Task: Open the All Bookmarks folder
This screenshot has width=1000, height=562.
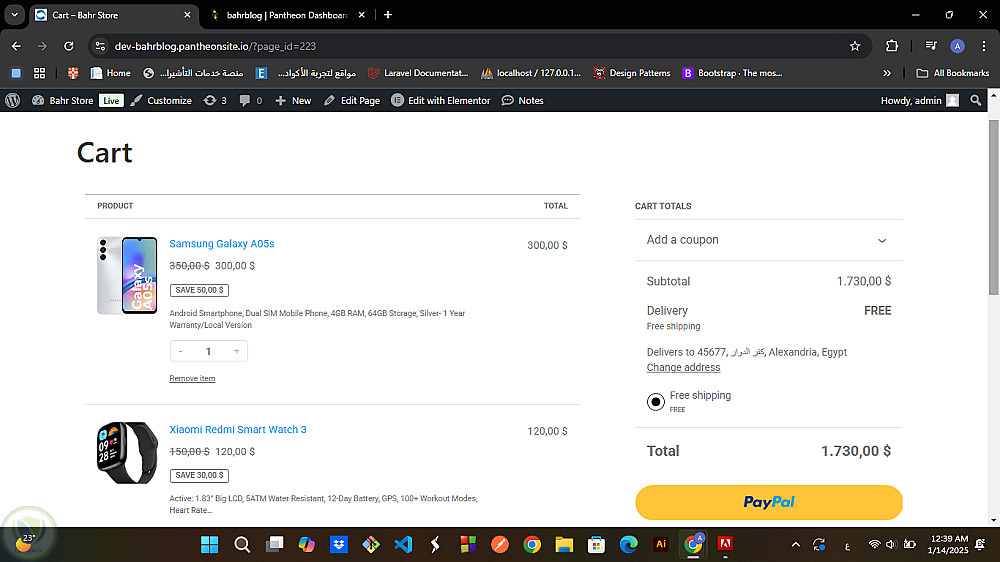Action: (x=953, y=73)
